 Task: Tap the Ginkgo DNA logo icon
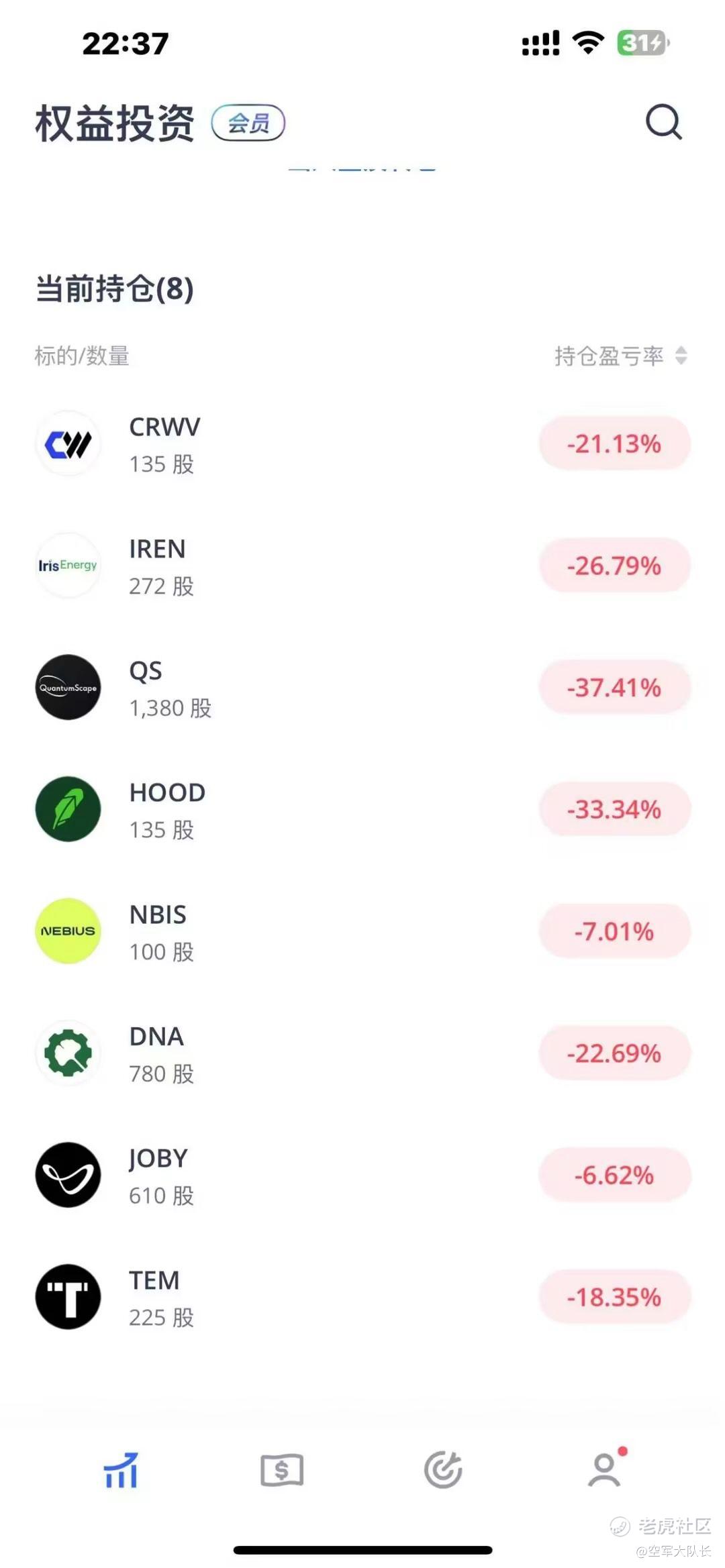point(68,1053)
